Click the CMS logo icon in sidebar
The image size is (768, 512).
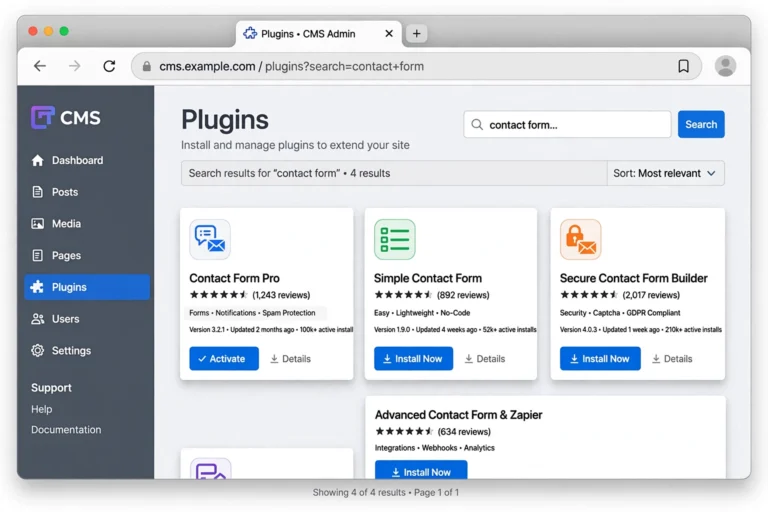42,117
